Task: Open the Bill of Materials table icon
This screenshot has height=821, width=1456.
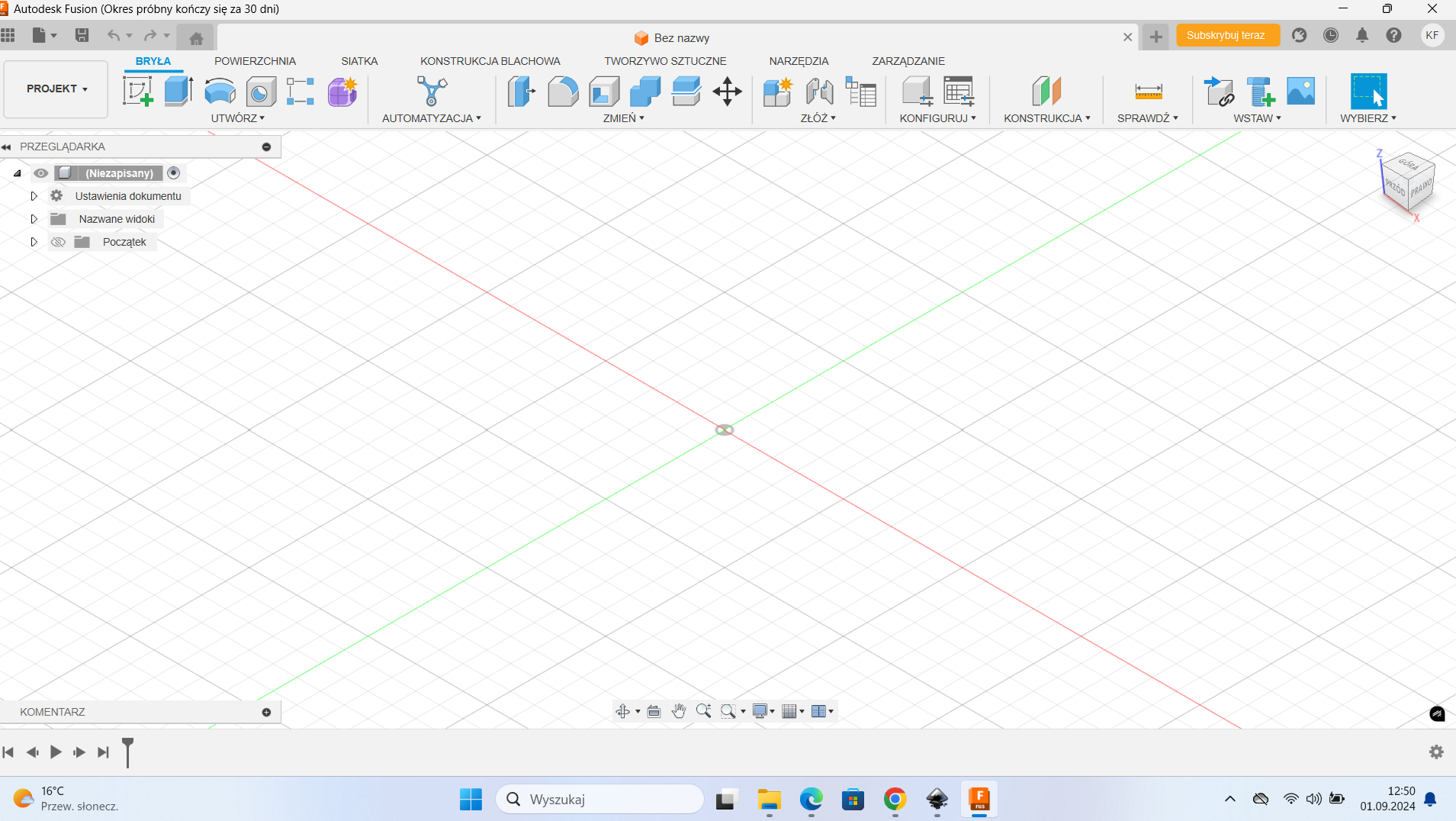Action: pyautogui.click(x=860, y=92)
